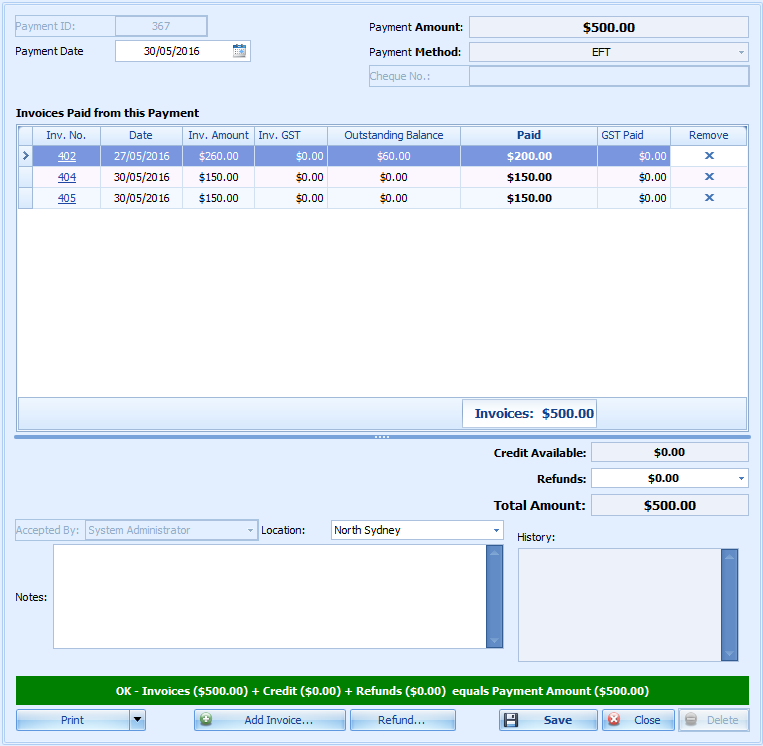Viewport: 763px width, 746px height.
Task: Remove invoice 402 using its X icon
Action: tap(709, 156)
